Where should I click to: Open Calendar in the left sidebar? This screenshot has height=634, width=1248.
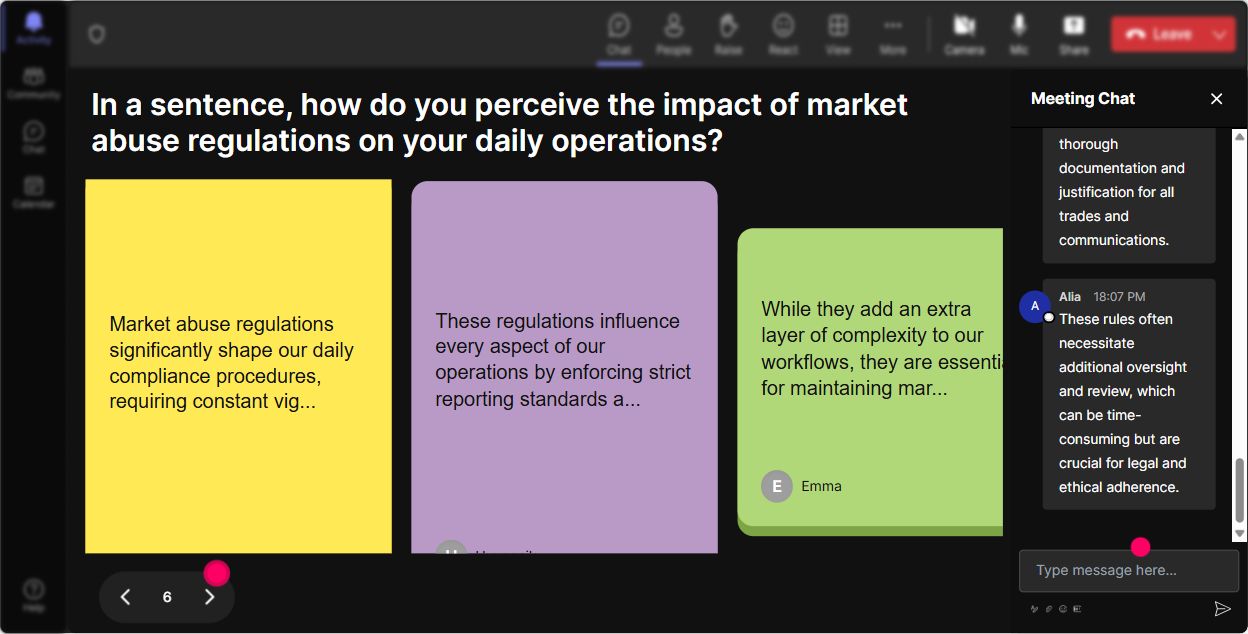point(34,192)
